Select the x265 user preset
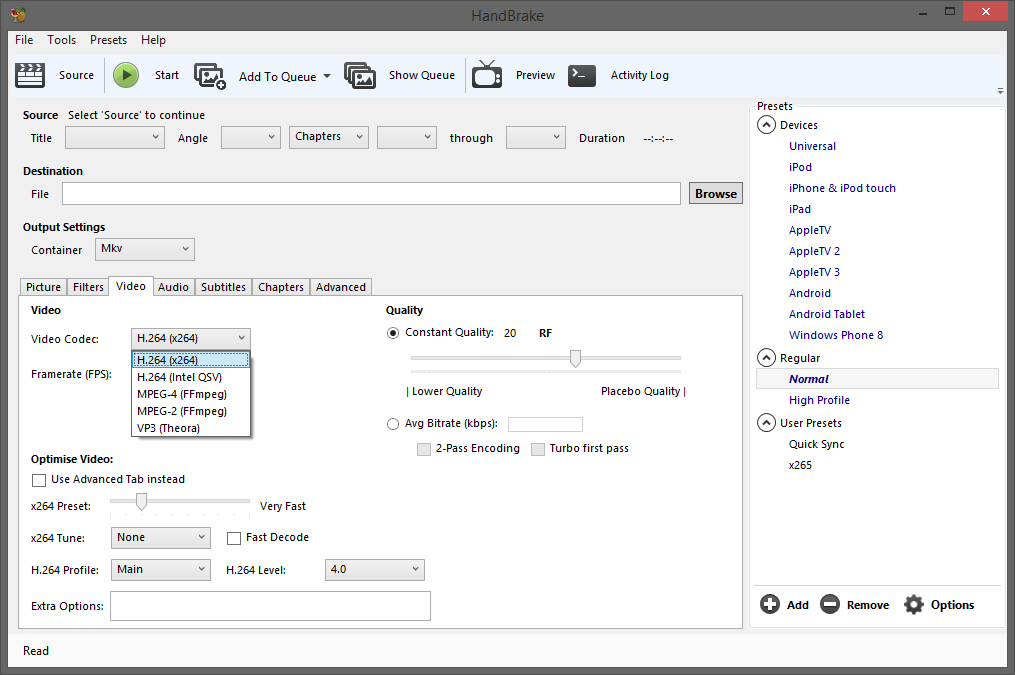1015x675 pixels. click(x=800, y=465)
